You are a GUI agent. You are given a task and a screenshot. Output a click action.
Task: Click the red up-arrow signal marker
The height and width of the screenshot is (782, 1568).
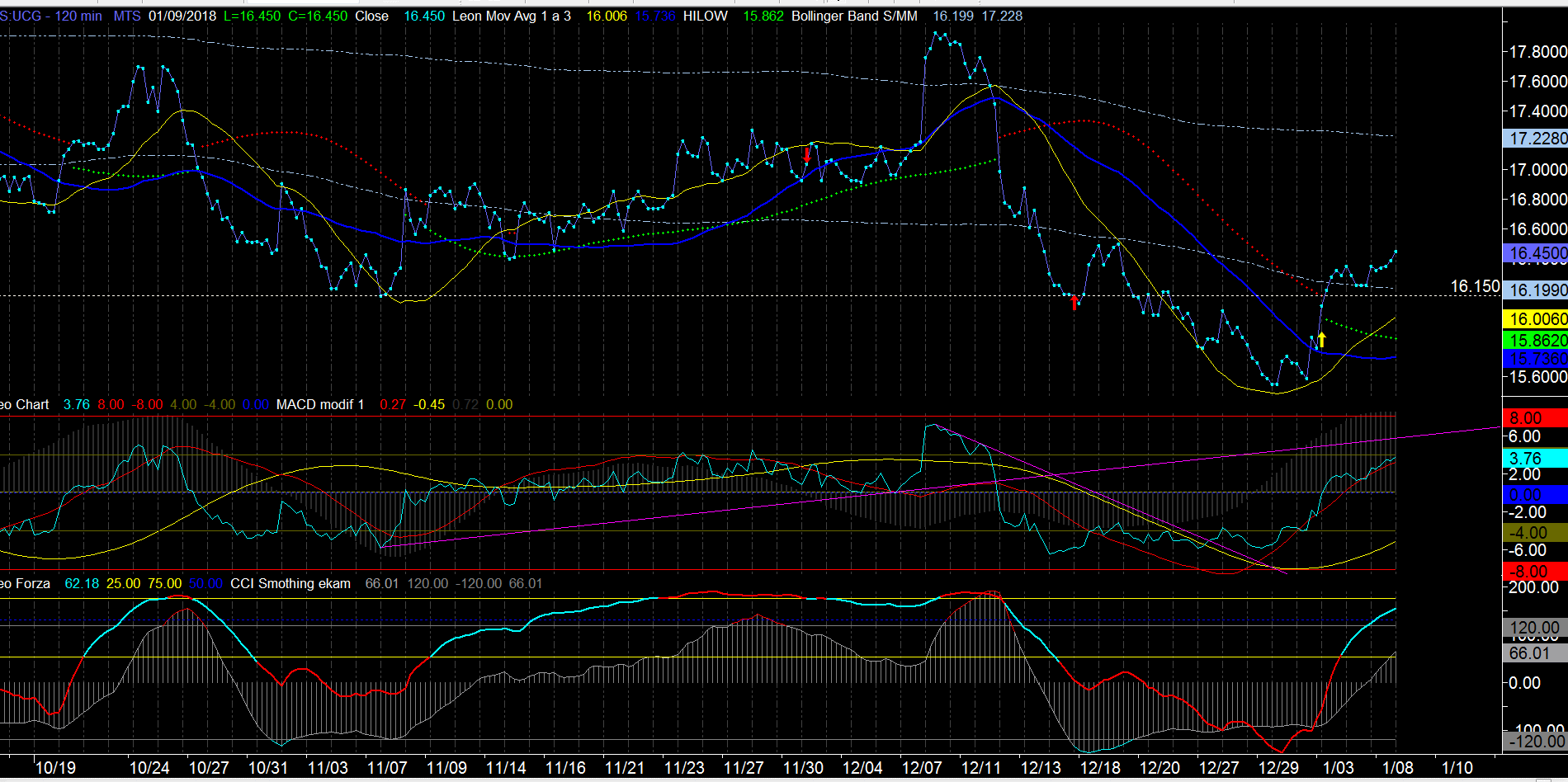coord(1074,303)
